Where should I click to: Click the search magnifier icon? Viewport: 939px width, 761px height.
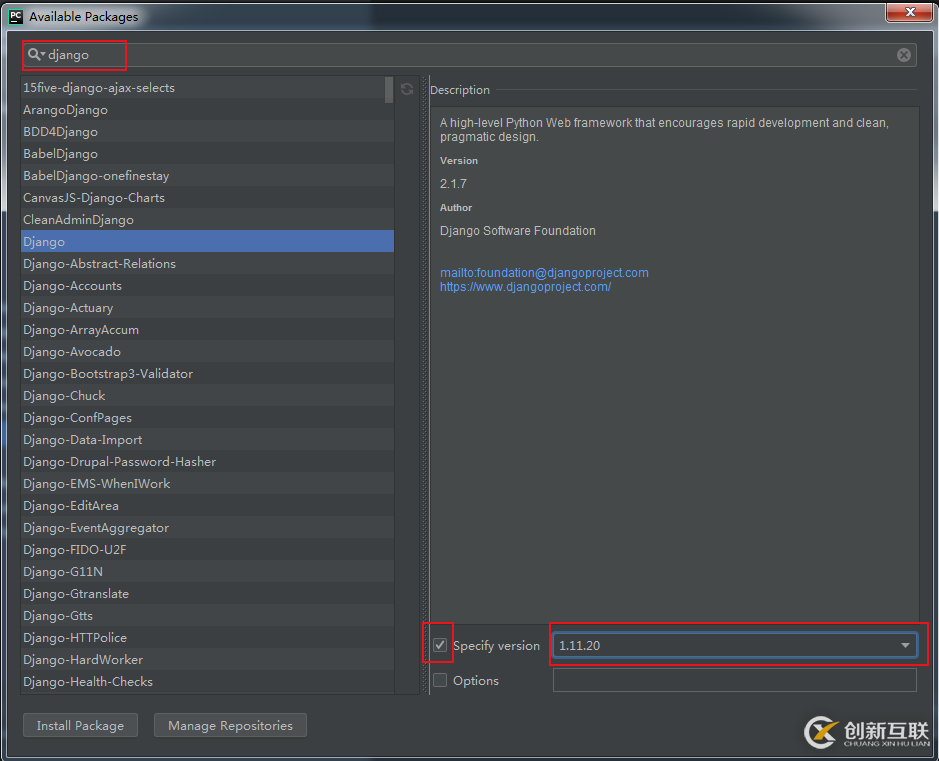pos(35,55)
